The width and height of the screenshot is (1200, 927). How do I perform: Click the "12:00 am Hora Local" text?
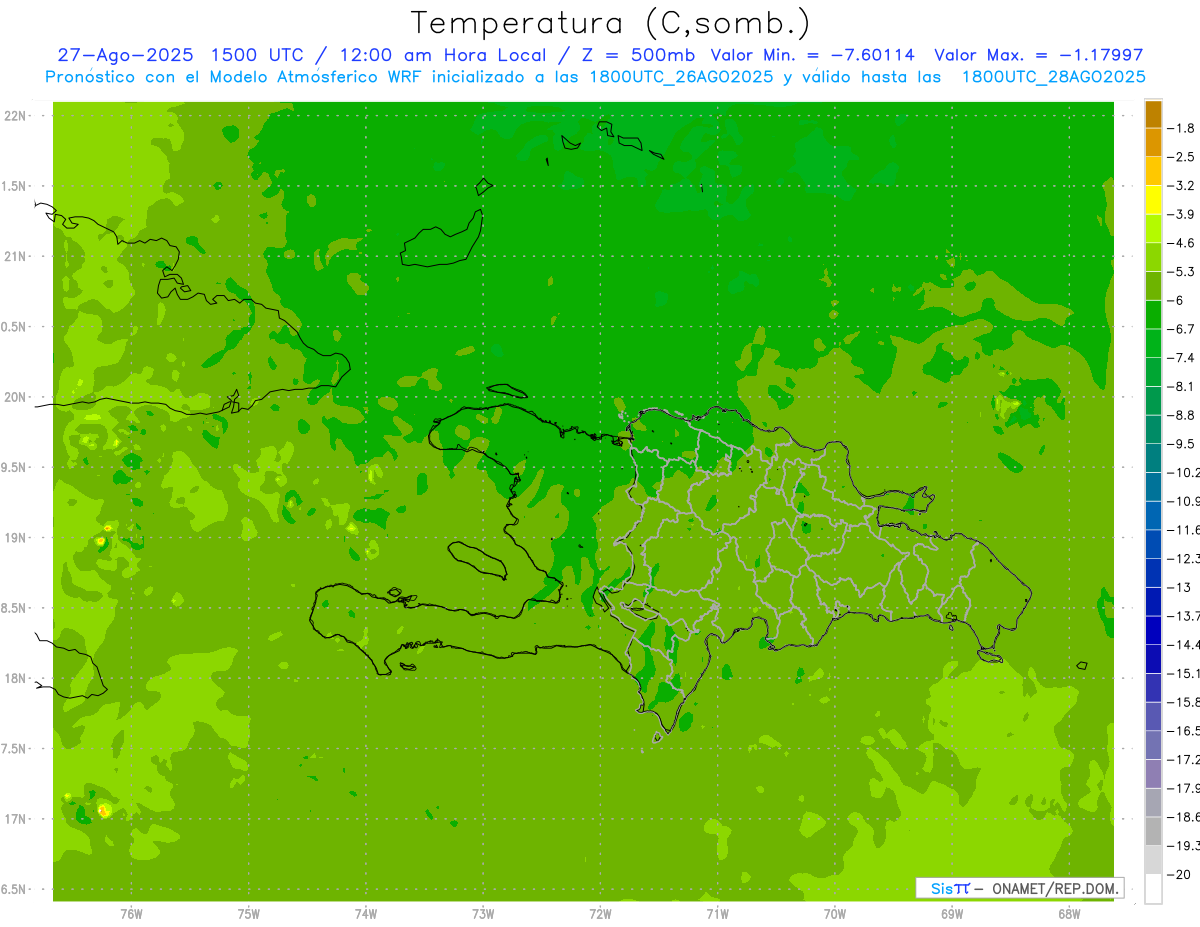click(442, 55)
